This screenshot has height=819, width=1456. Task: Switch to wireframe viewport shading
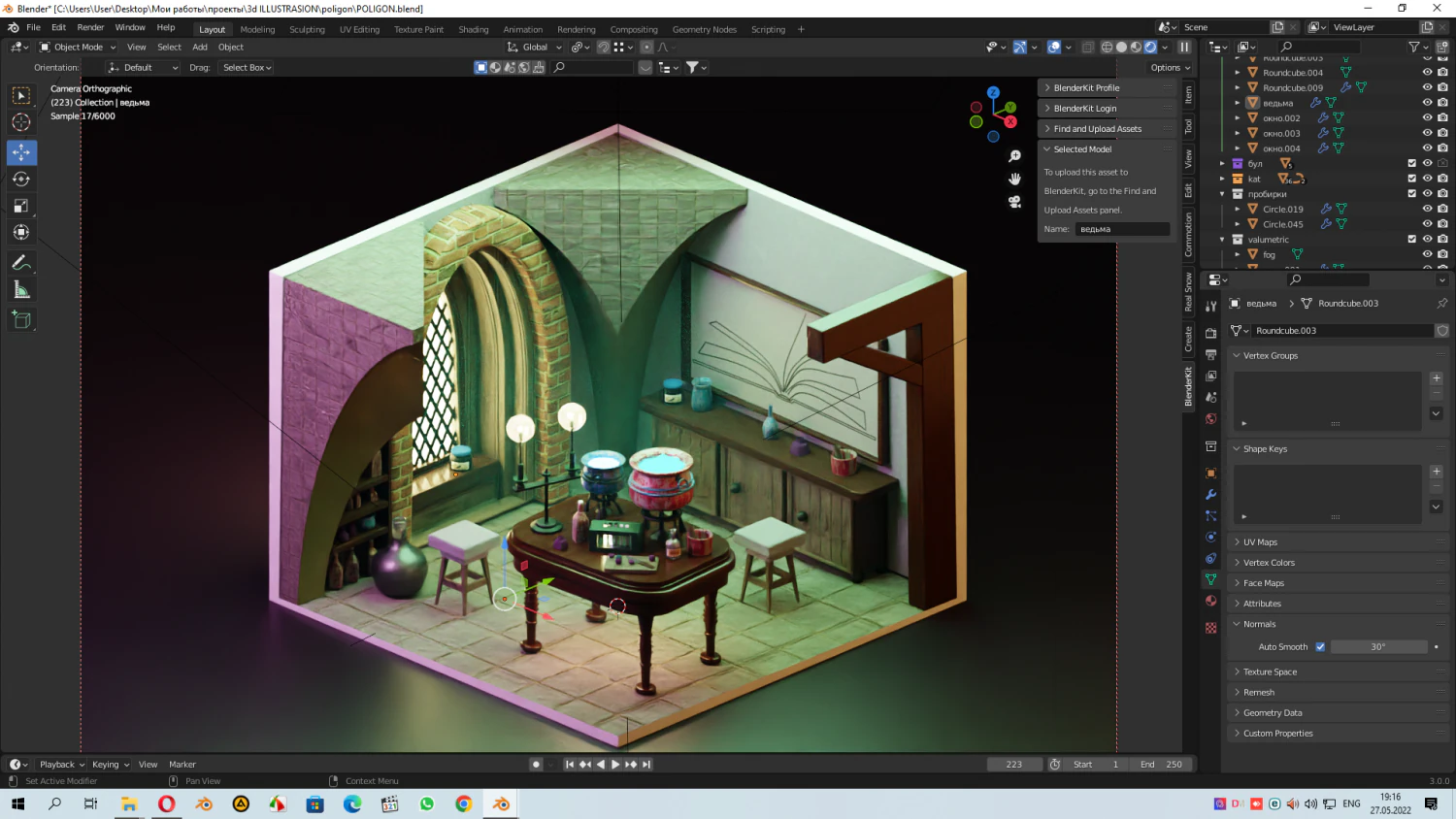point(1107,47)
